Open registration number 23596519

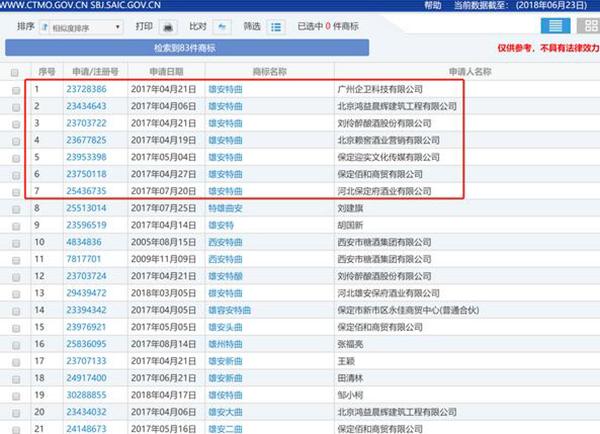(86, 225)
